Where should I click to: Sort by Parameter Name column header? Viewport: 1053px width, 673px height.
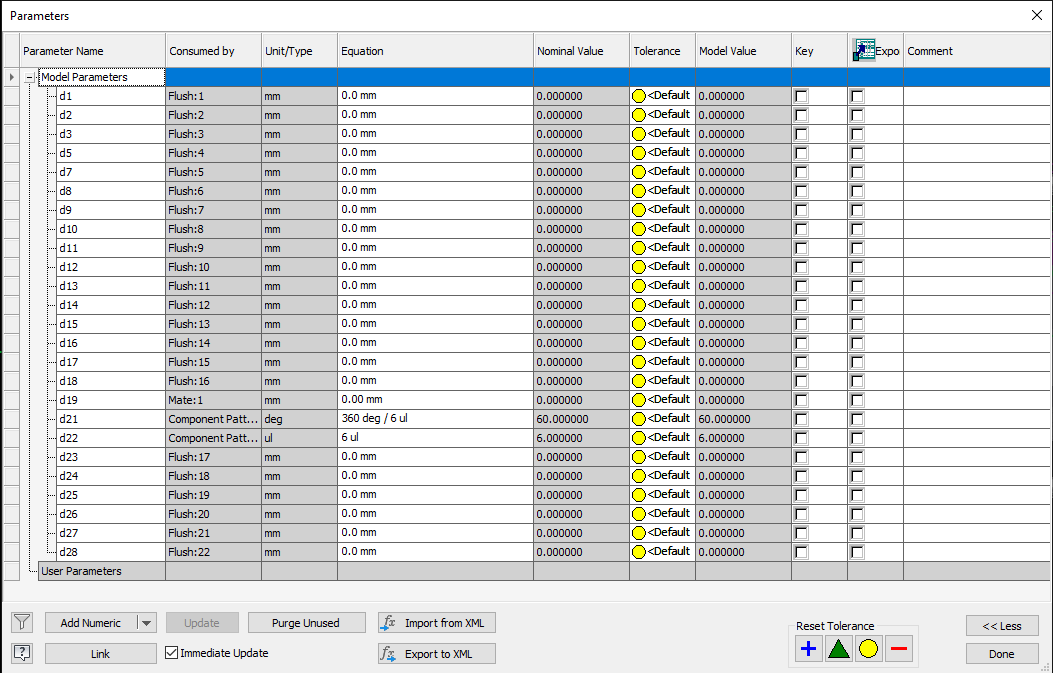point(92,51)
